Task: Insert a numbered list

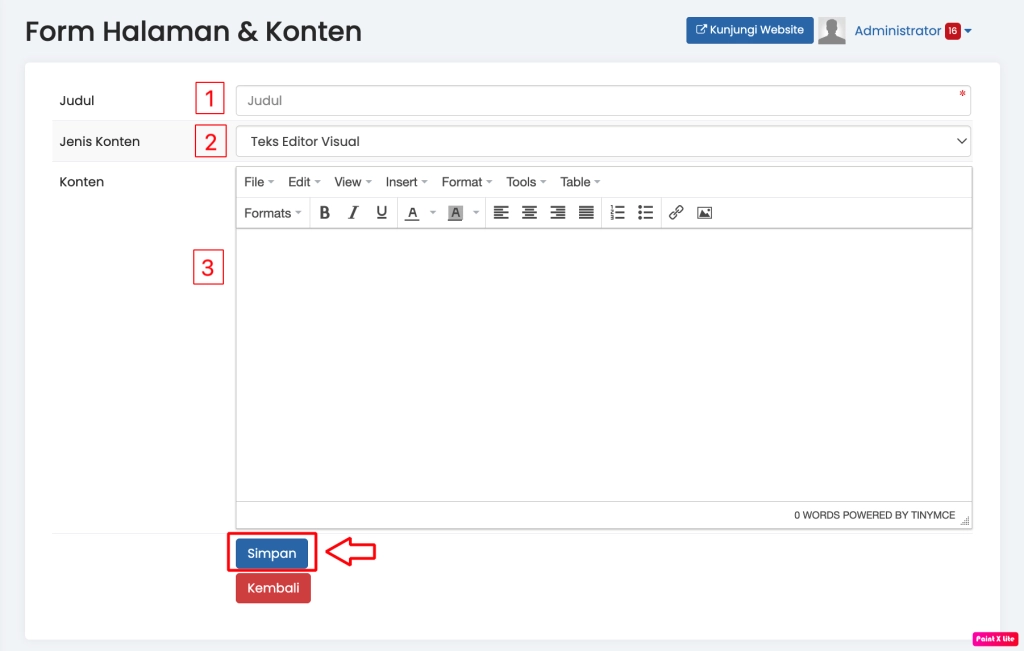Action: pyautogui.click(x=617, y=213)
